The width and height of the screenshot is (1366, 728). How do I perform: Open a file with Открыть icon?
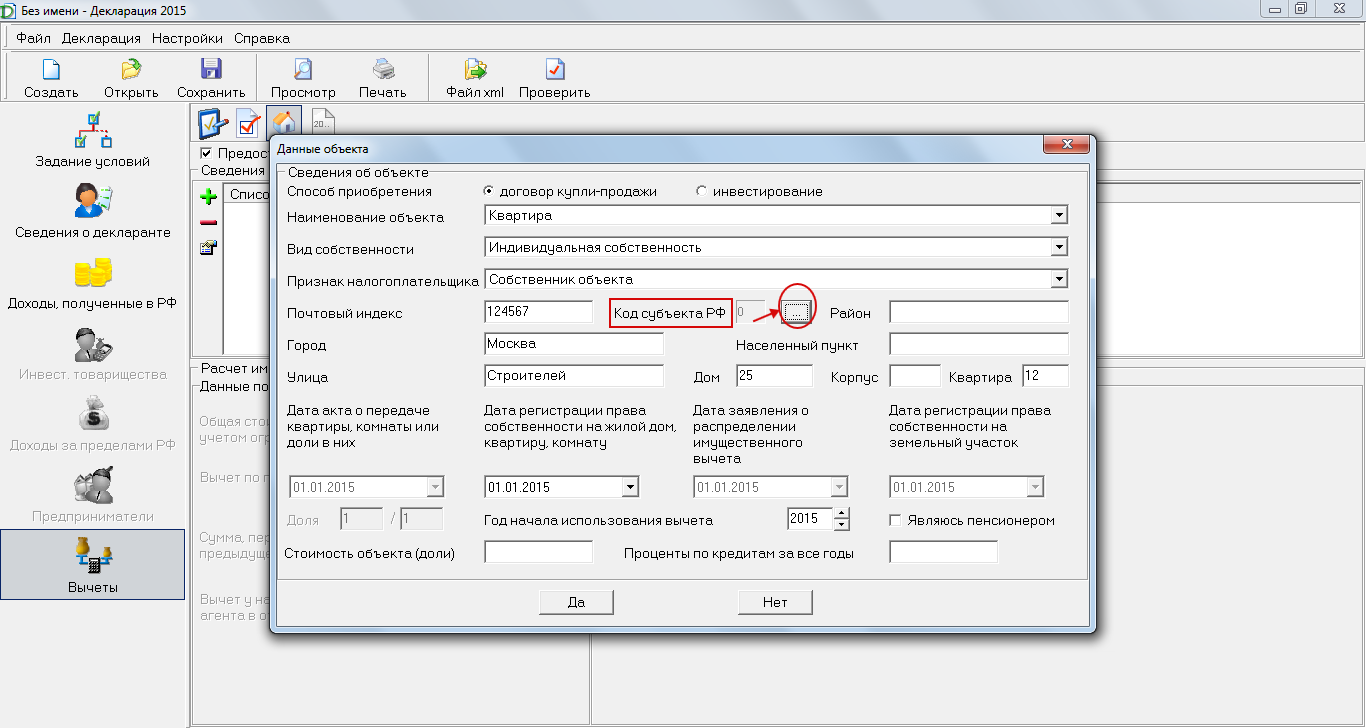pos(131,70)
